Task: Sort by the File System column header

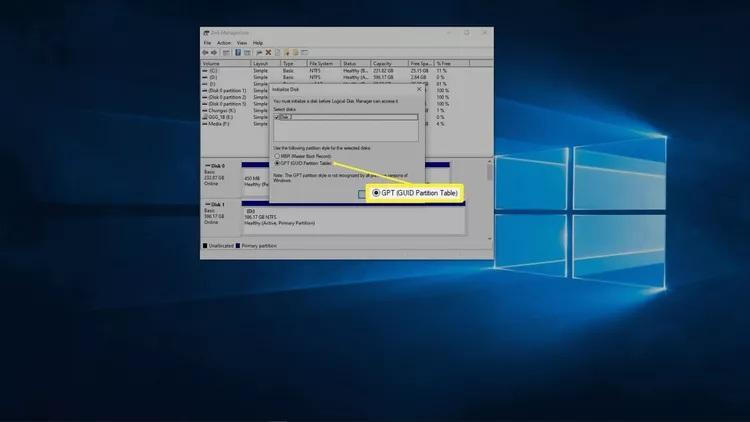Action: 323,63
